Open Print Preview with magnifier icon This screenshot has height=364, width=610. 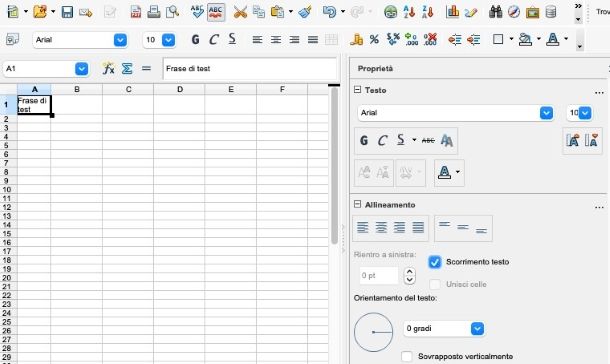coord(172,12)
